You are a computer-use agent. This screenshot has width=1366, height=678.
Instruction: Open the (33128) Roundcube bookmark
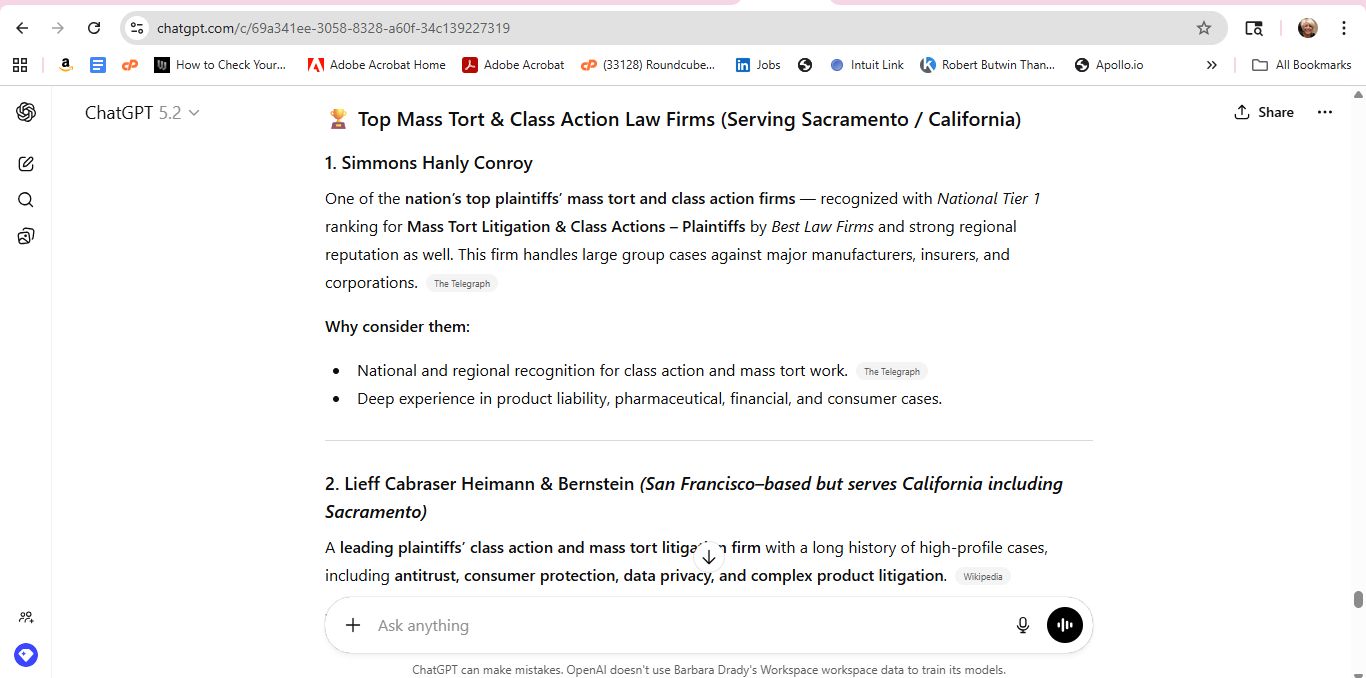point(647,65)
